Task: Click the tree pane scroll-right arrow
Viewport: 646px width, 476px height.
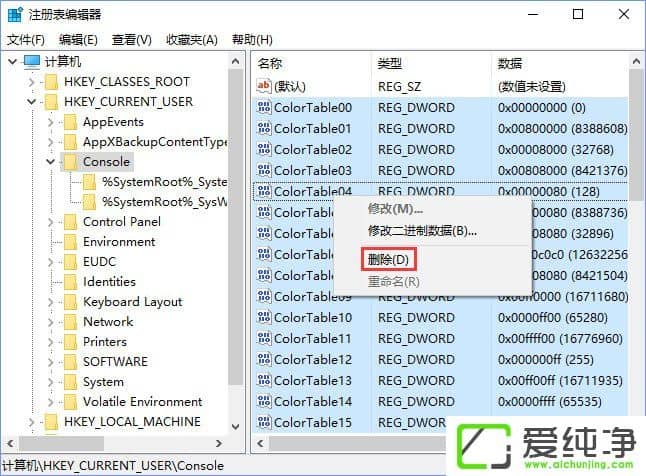Action: click(x=219, y=443)
